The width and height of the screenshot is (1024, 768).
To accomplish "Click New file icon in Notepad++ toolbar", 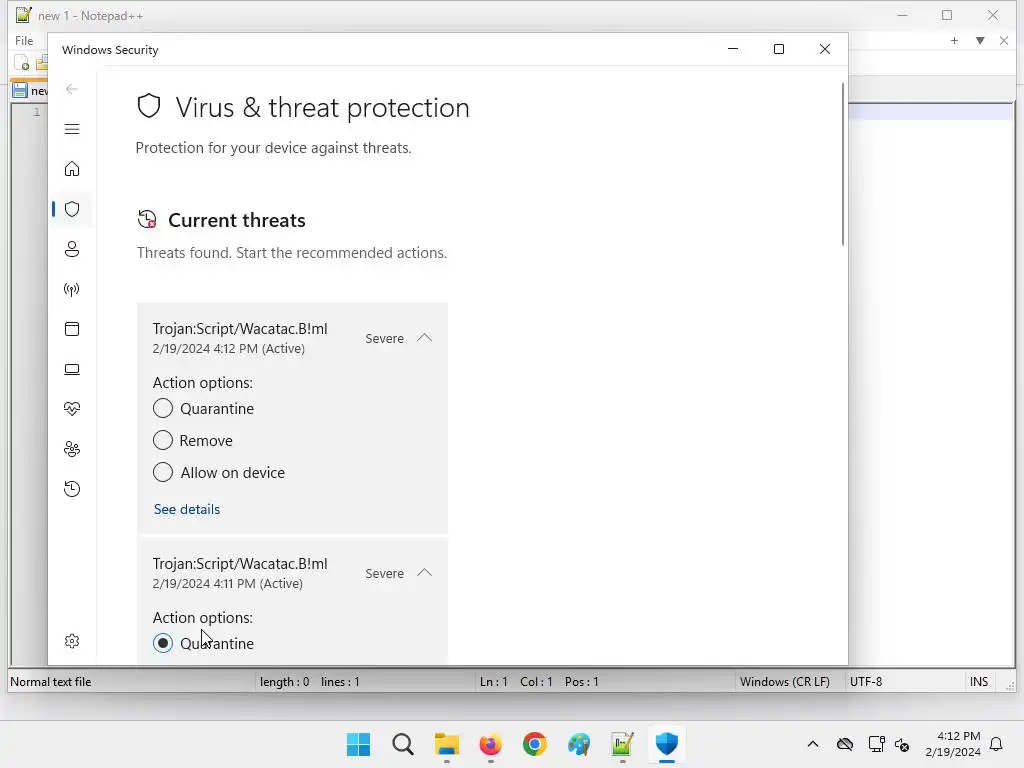I will point(22,63).
